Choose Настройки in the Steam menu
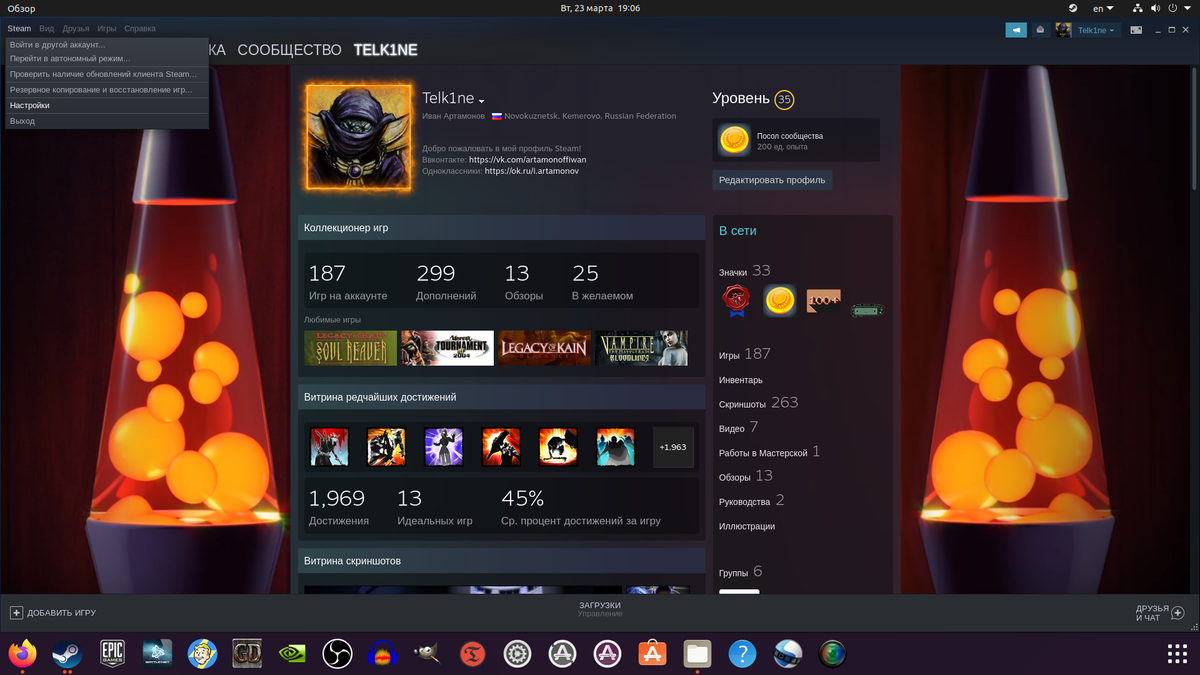Image resolution: width=1200 pixels, height=675 pixels. (x=107, y=105)
